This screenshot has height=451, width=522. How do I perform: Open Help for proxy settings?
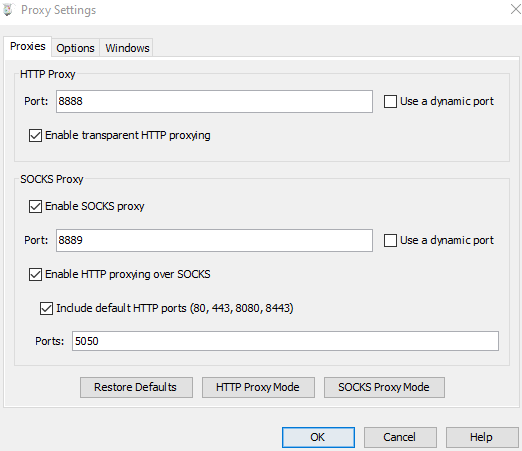click(x=482, y=437)
